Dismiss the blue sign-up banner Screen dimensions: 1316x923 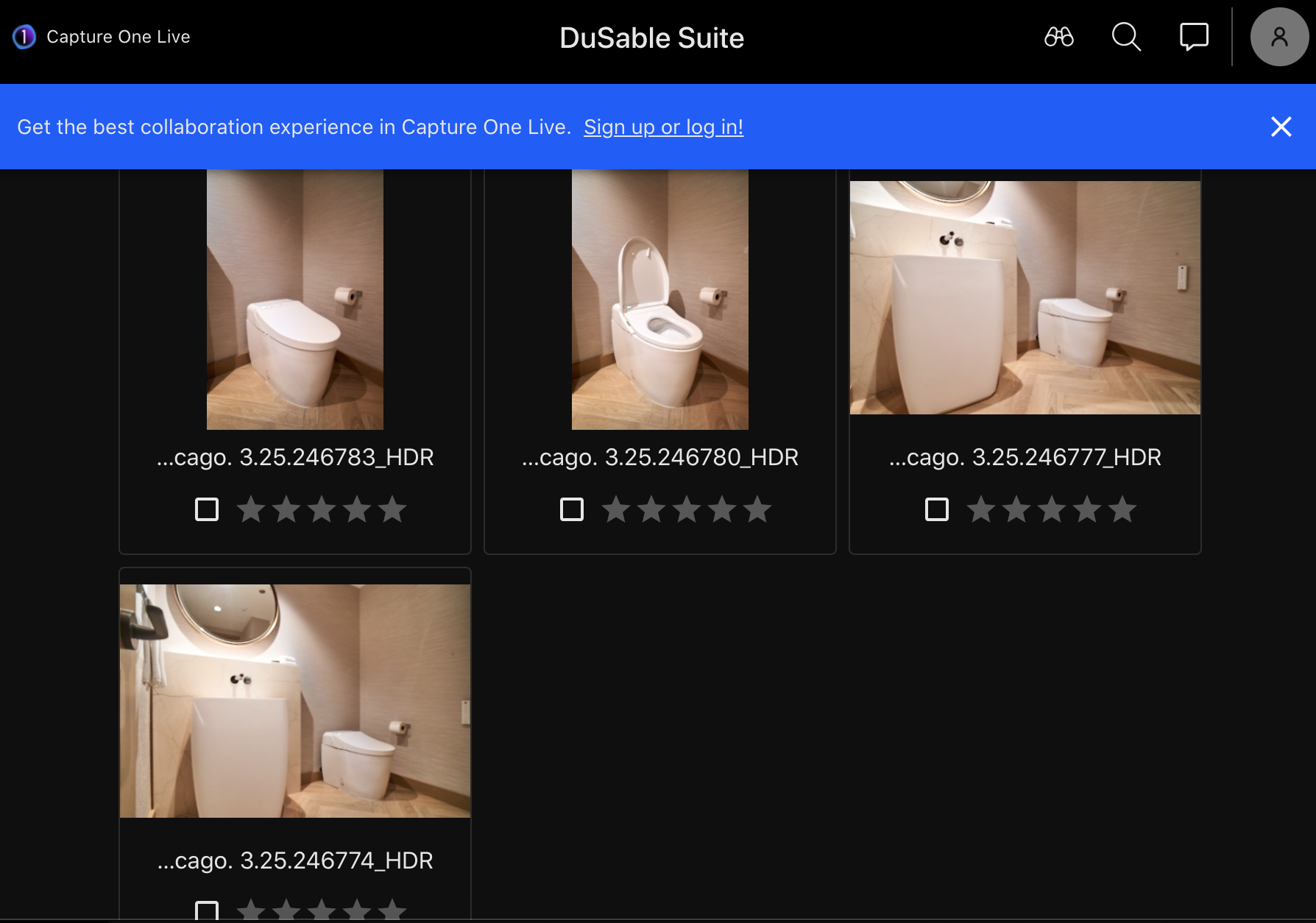pyautogui.click(x=1281, y=127)
